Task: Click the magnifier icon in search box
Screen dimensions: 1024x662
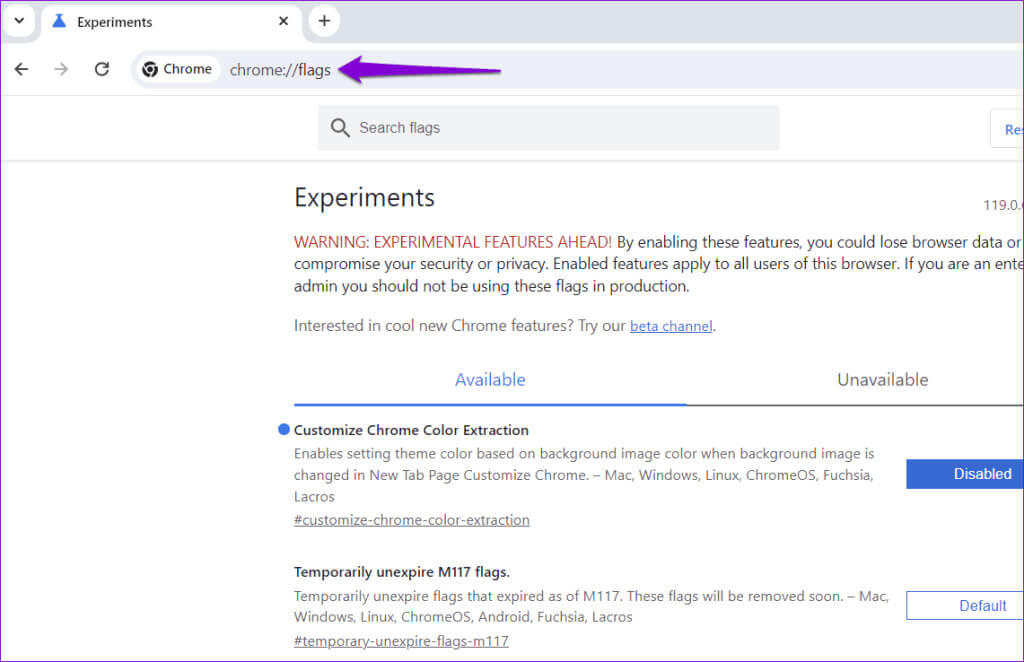Action: 340,128
